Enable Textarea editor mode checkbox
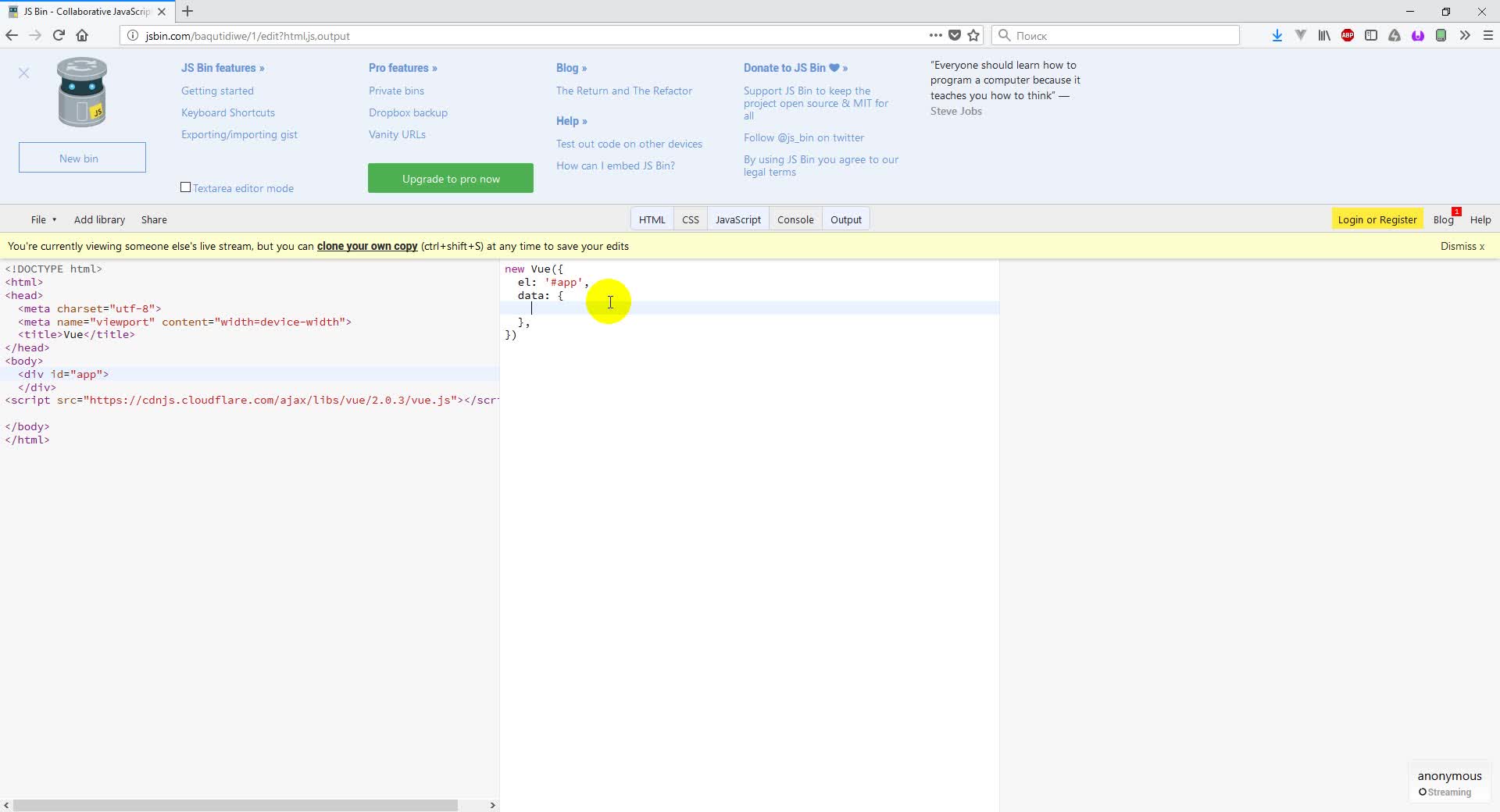The height and width of the screenshot is (812, 1500). 186,187
